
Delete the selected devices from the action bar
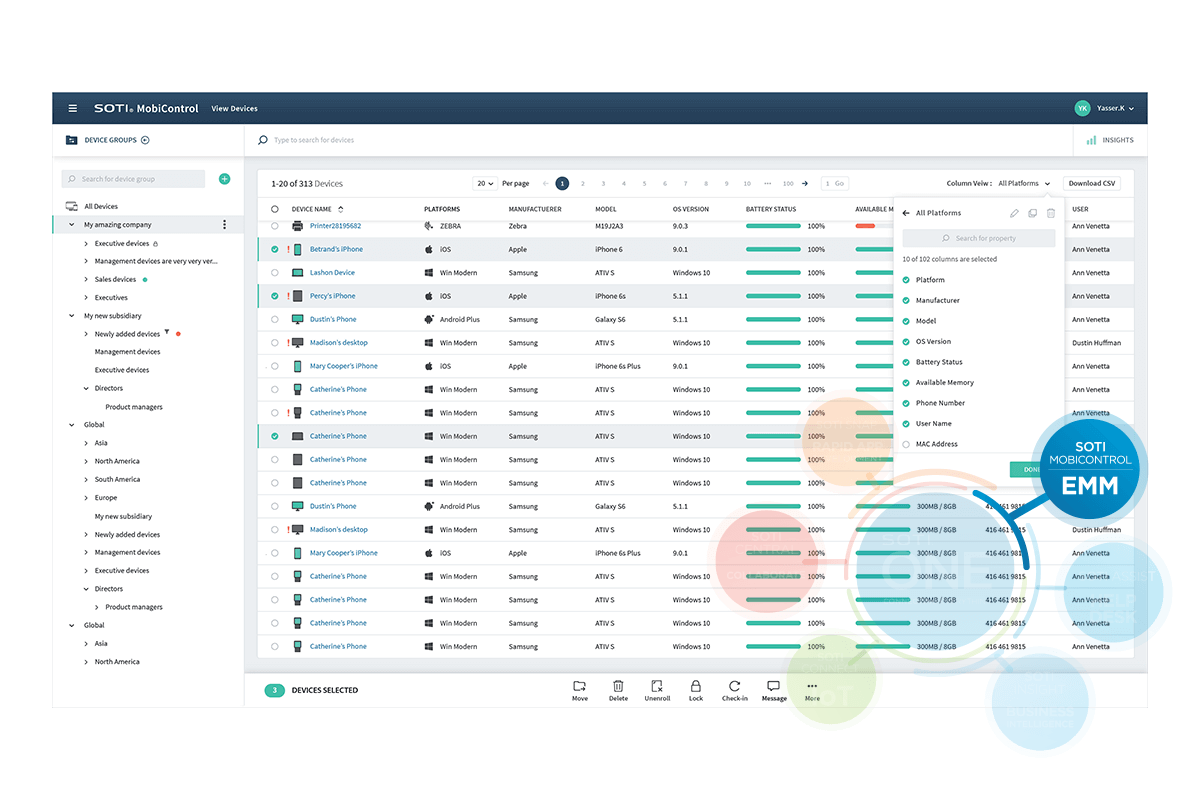point(618,690)
